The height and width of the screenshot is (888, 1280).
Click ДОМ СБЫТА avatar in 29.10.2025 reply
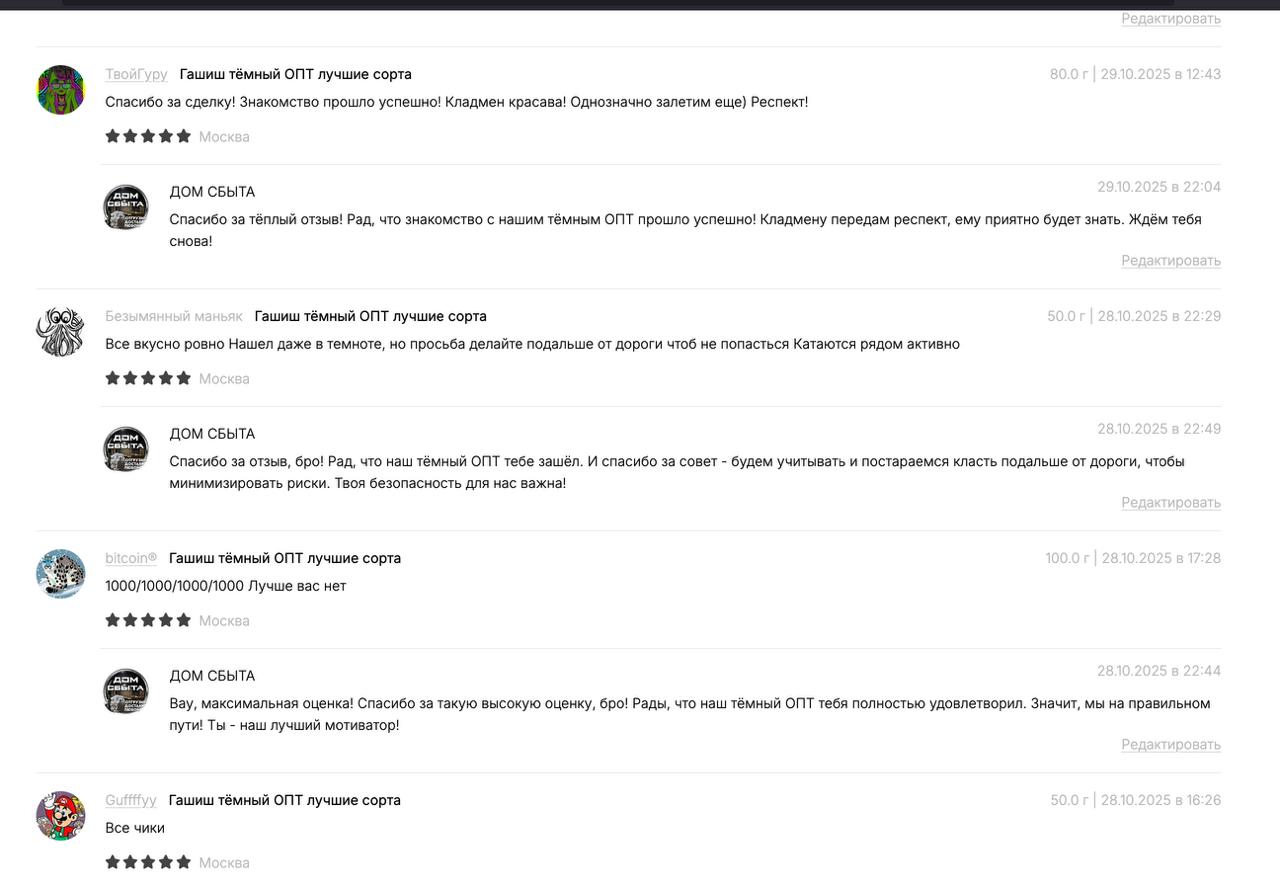126,207
